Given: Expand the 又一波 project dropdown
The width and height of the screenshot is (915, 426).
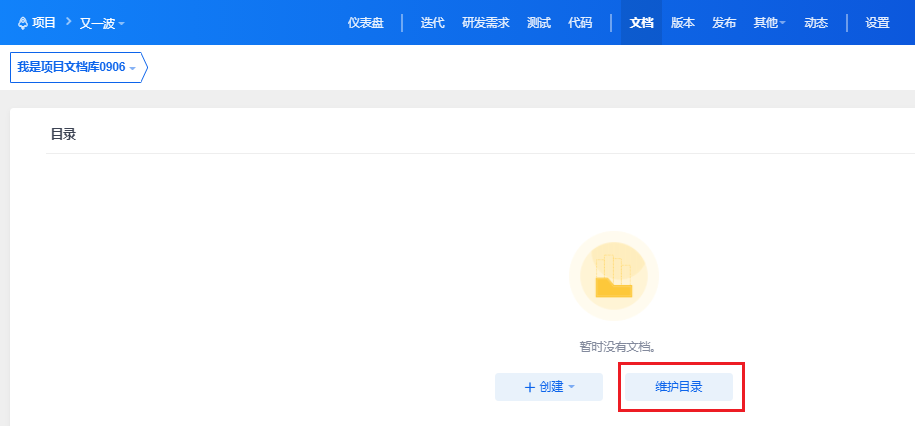Looking at the screenshot, I should [x=103, y=23].
